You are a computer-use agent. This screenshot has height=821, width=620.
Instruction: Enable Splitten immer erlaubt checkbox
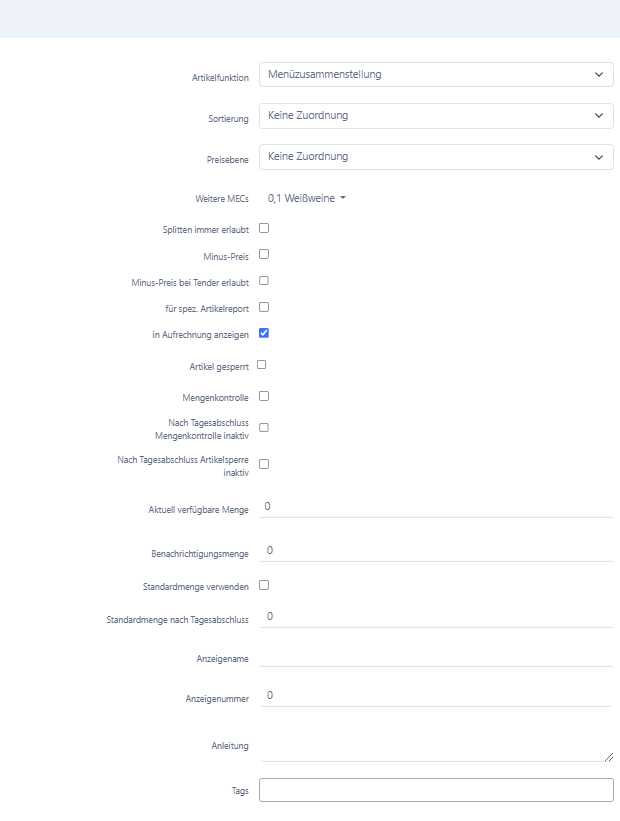pyautogui.click(x=264, y=228)
